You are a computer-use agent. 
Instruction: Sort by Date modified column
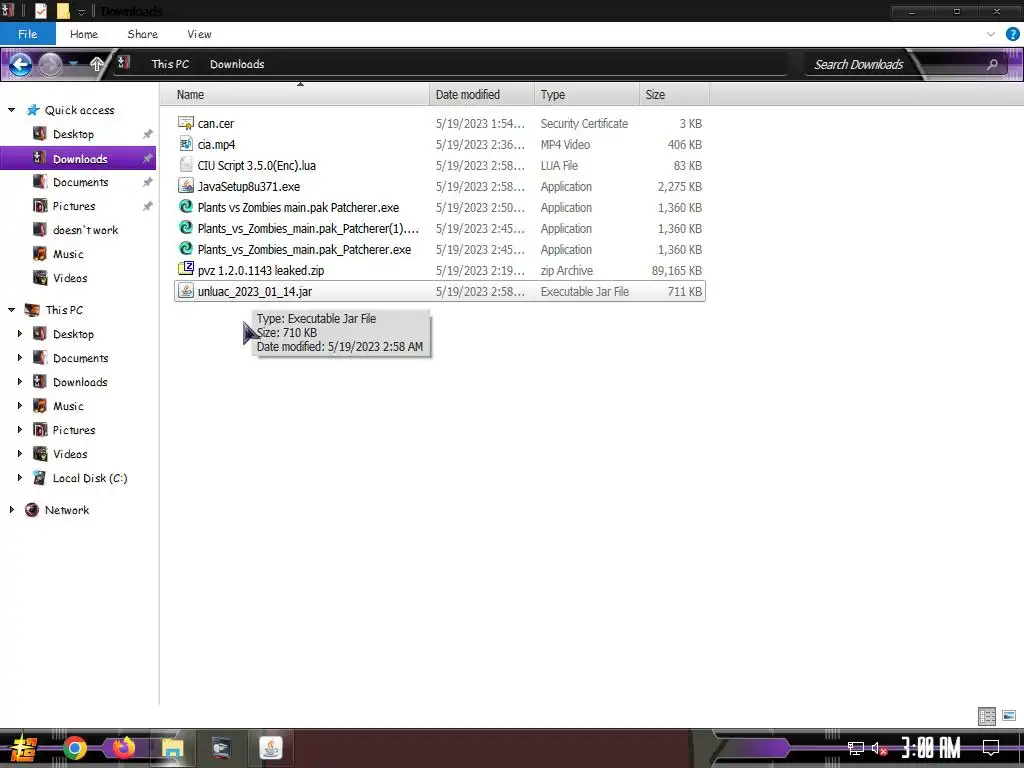pos(482,95)
